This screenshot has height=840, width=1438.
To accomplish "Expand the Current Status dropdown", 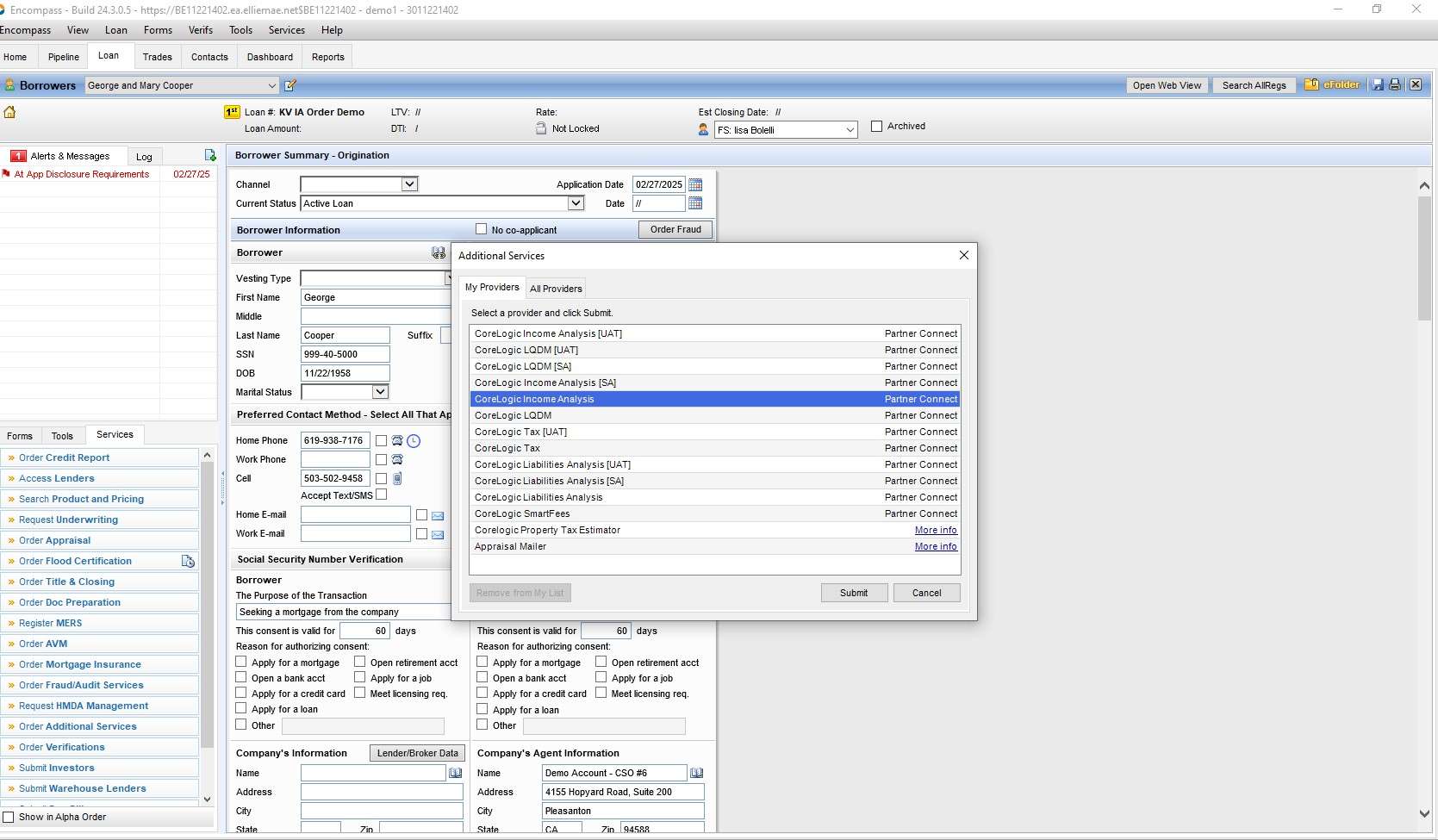I will 576,203.
